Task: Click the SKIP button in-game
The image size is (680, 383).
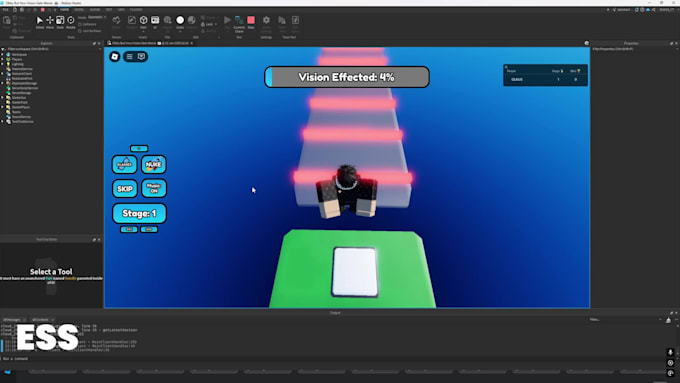Action: tap(125, 188)
